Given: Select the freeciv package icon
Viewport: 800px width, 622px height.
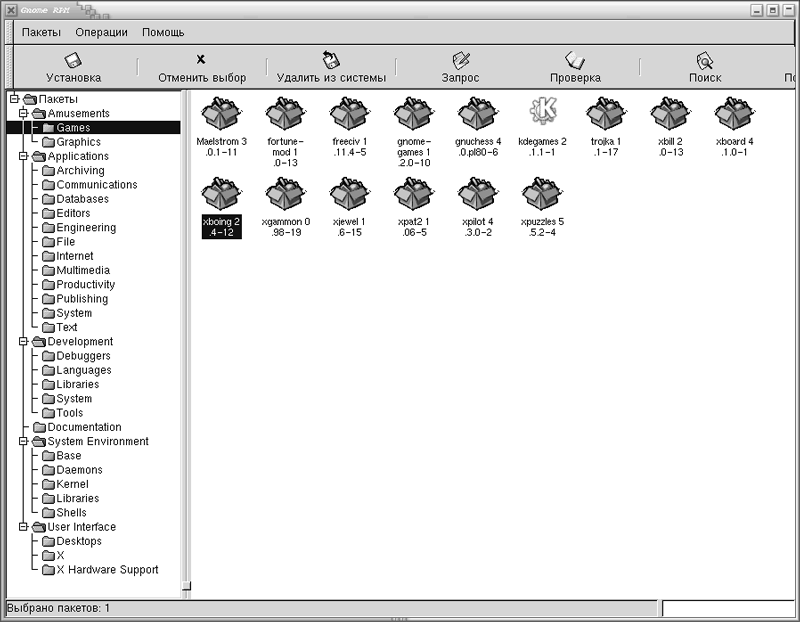Looking at the screenshot, I should point(350,114).
